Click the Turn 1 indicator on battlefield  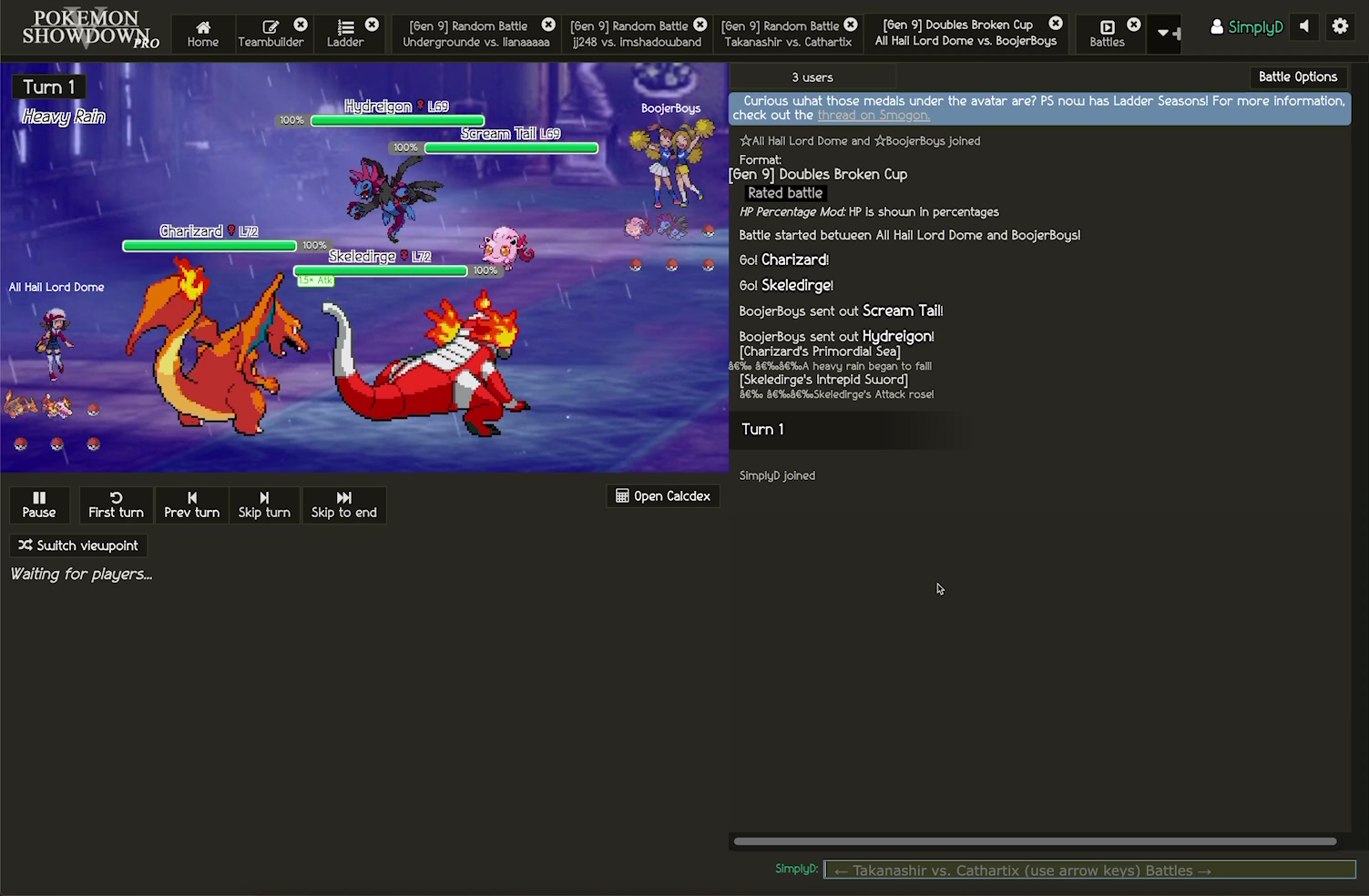tap(48, 87)
